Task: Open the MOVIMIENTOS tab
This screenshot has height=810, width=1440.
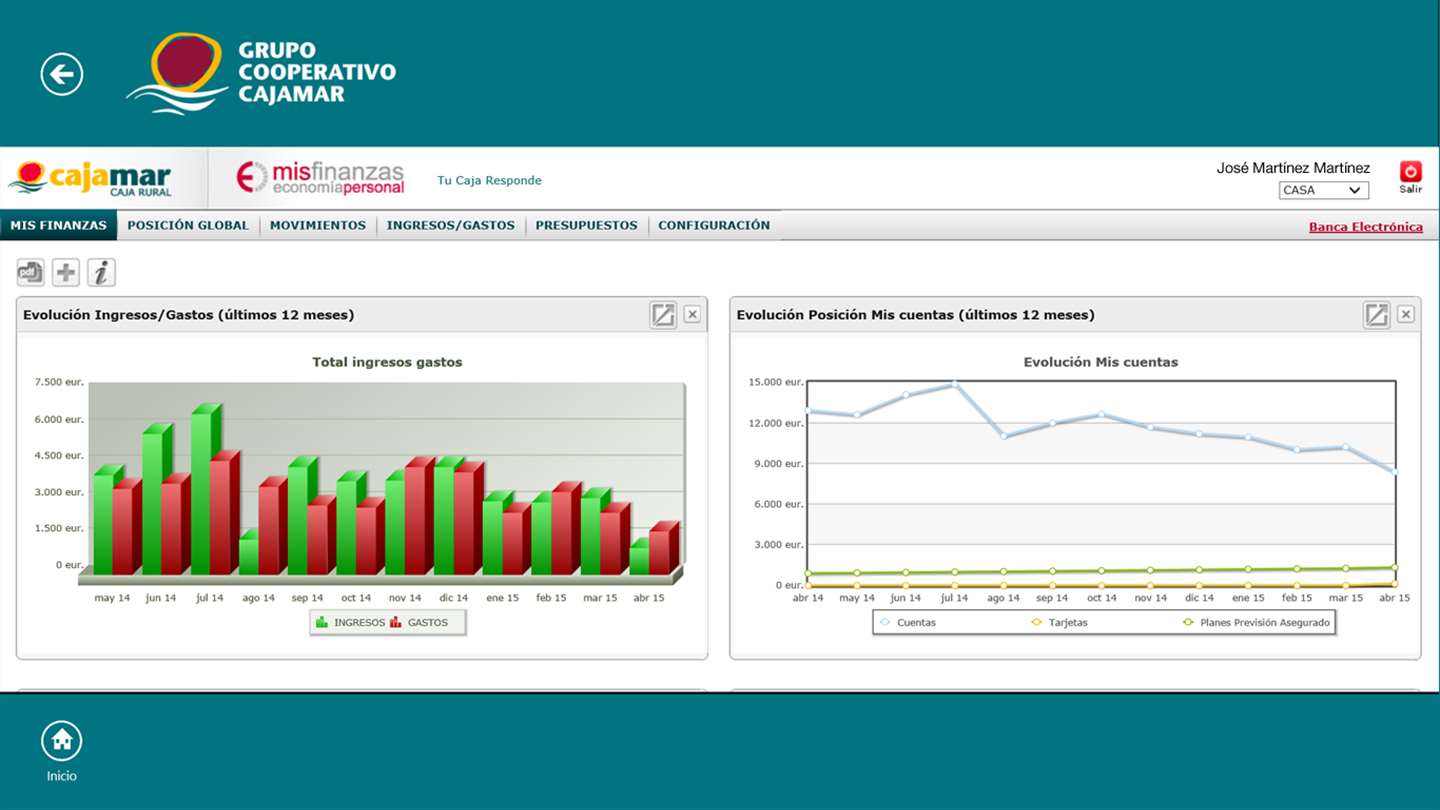Action: tap(318, 226)
